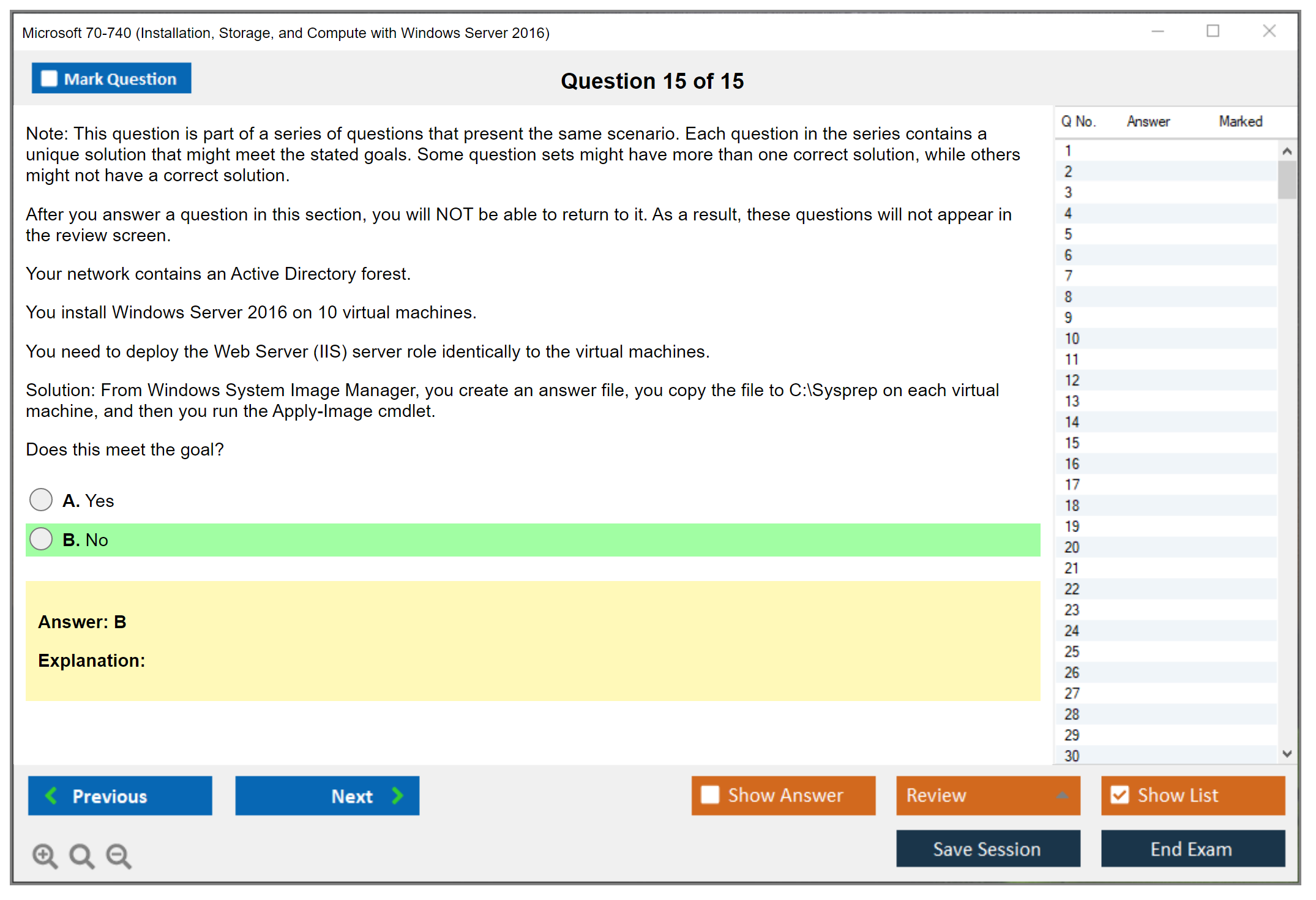The width and height of the screenshot is (1316, 900).
Task: Enable the Show Answer checkbox
Action: pos(710,795)
